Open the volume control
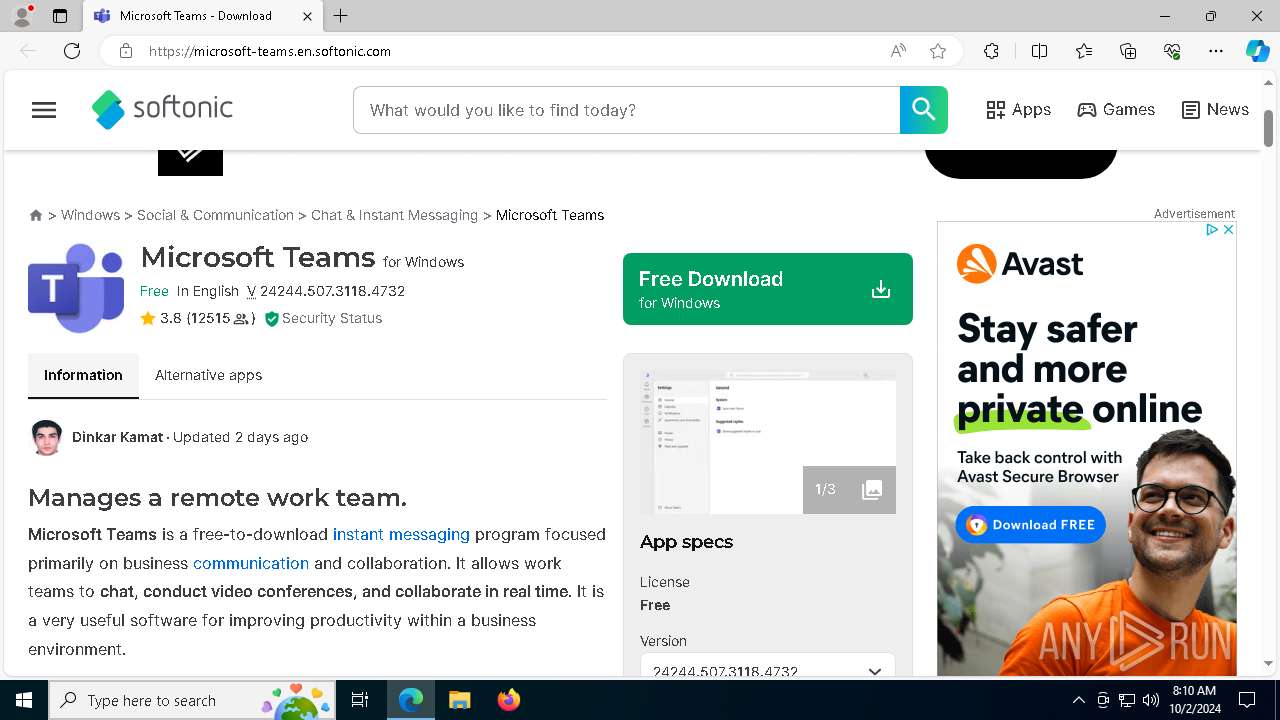Image resolution: width=1280 pixels, height=720 pixels. [1151, 700]
